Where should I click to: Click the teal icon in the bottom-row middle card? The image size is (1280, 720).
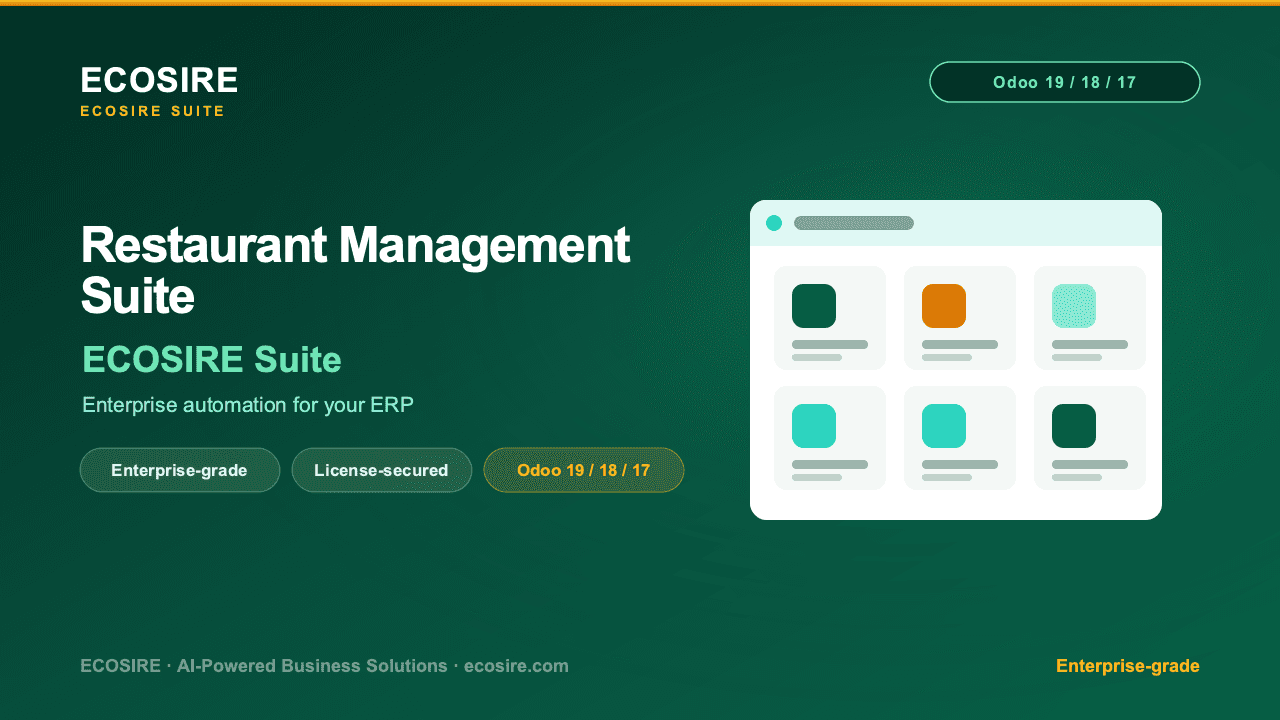(944, 426)
